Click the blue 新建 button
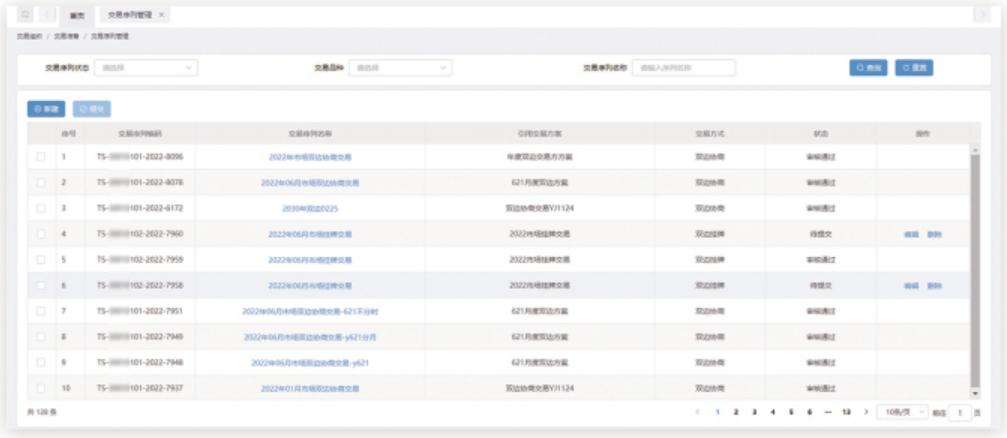The width and height of the screenshot is (1007, 438). (x=46, y=108)
